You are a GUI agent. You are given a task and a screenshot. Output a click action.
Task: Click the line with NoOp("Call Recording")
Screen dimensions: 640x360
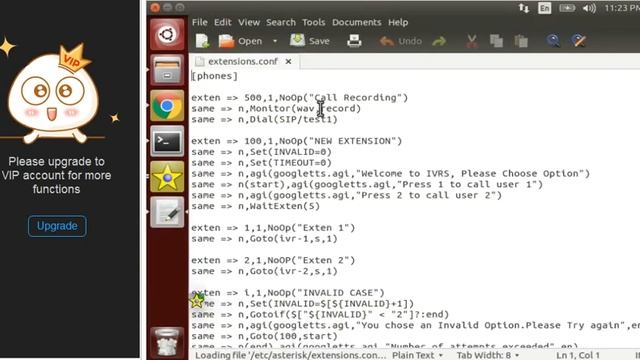[x=299, y=98]
